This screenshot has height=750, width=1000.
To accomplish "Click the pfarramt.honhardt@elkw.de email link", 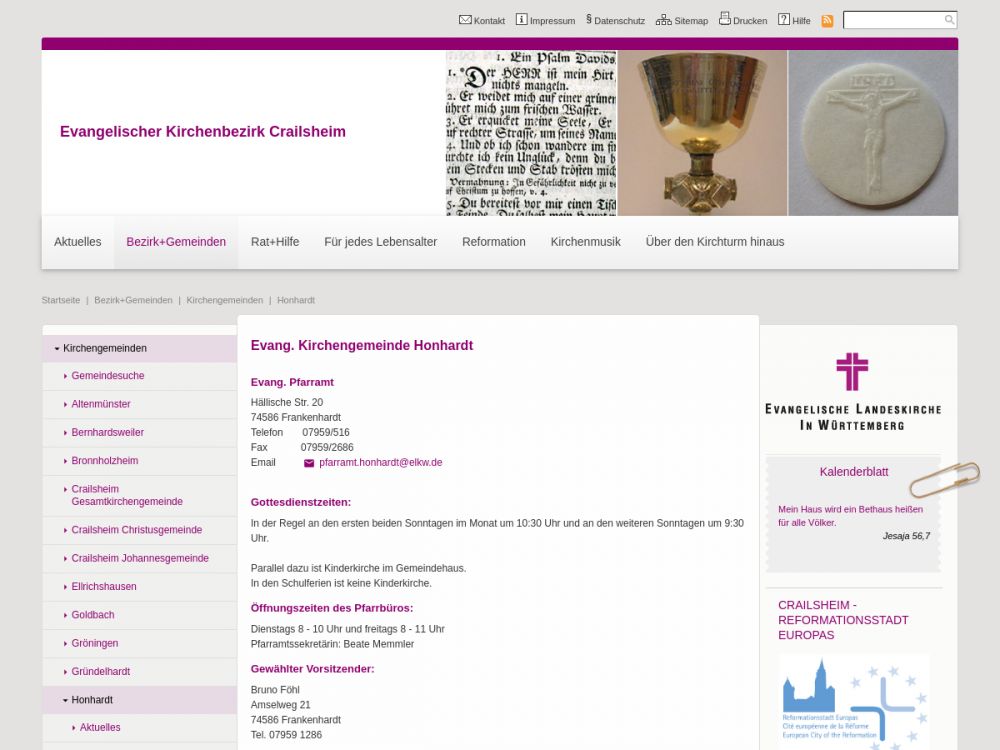I will (x=380, y=463).
